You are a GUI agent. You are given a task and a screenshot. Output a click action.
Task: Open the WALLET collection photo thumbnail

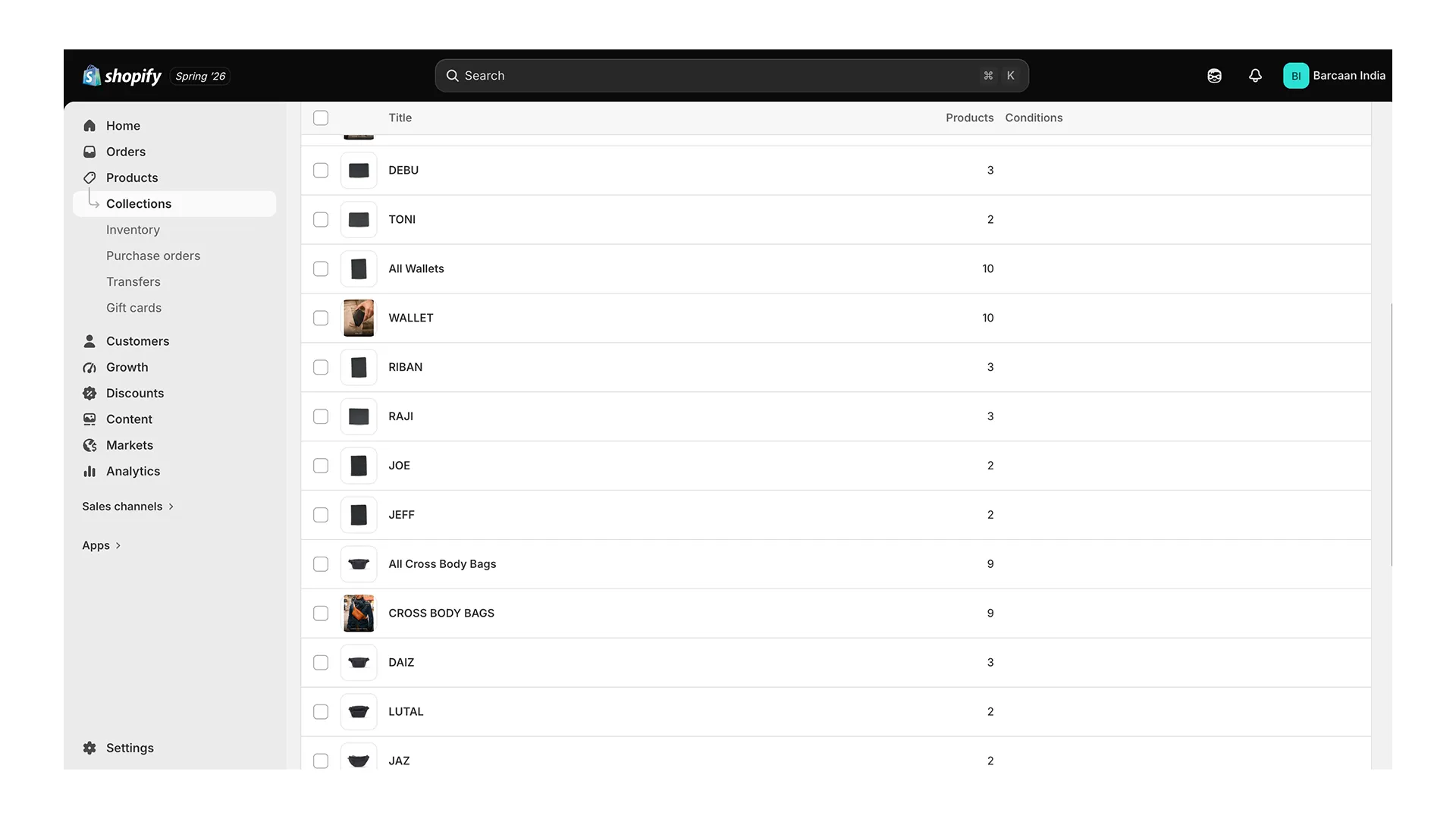[x=359, y=318]
